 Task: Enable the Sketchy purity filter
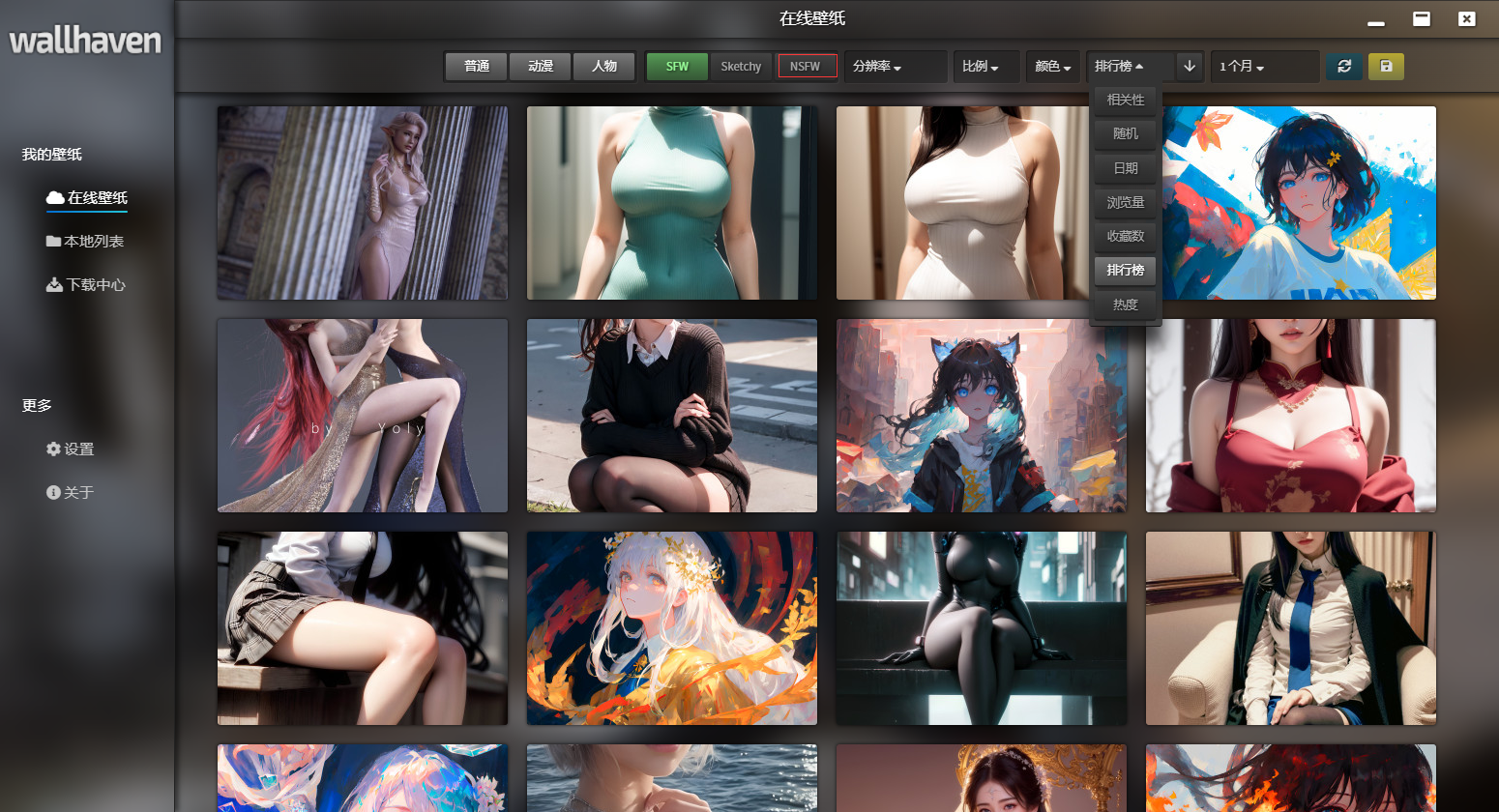[x=741, y=67]
